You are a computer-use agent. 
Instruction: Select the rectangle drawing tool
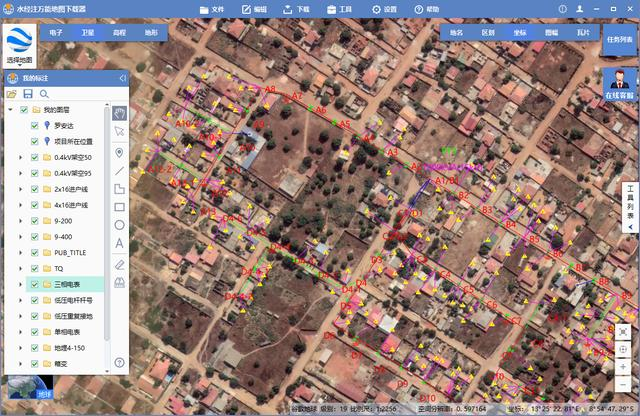[x=119, y=207]
